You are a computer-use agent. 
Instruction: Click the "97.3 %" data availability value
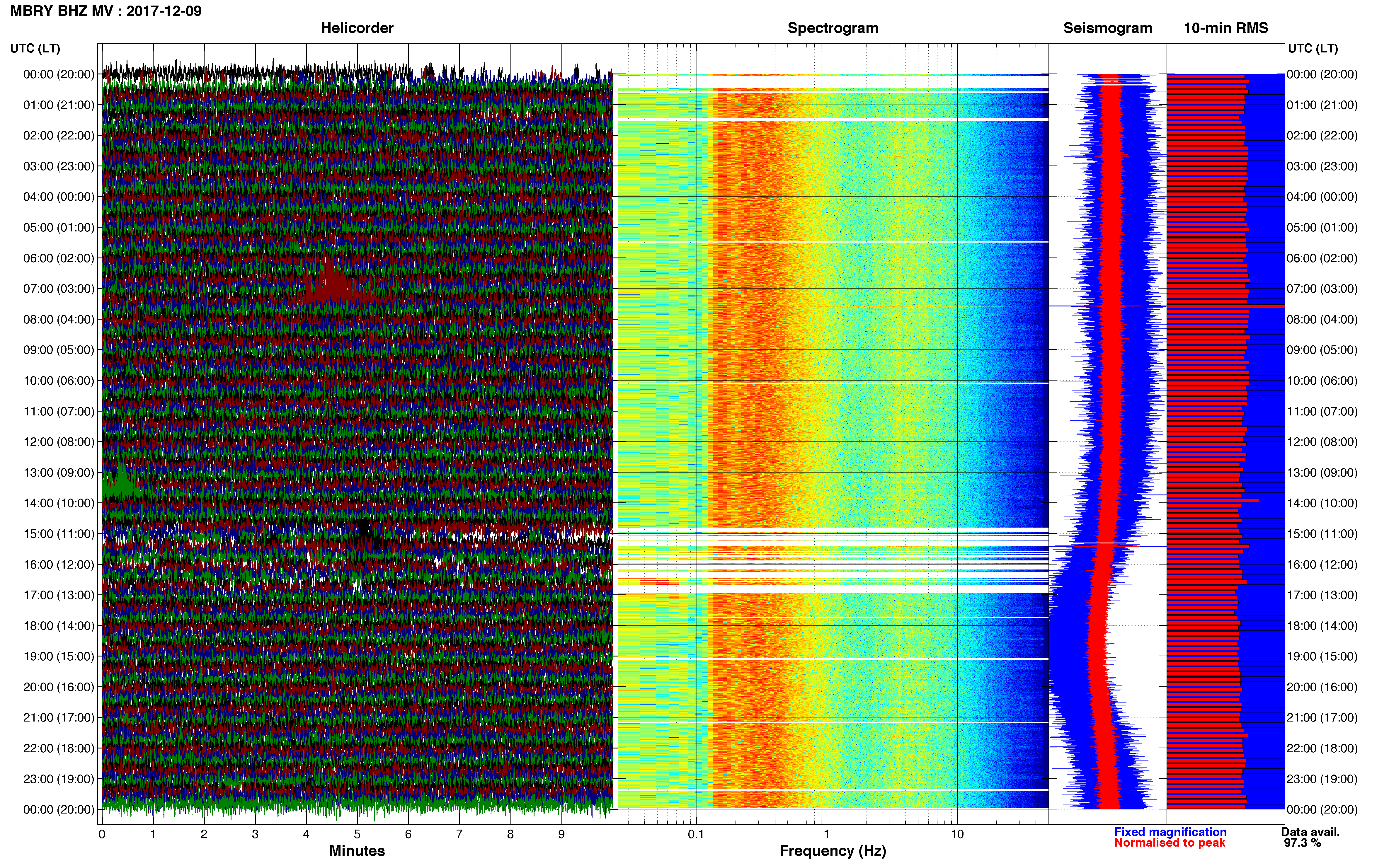pos(1302,843)
